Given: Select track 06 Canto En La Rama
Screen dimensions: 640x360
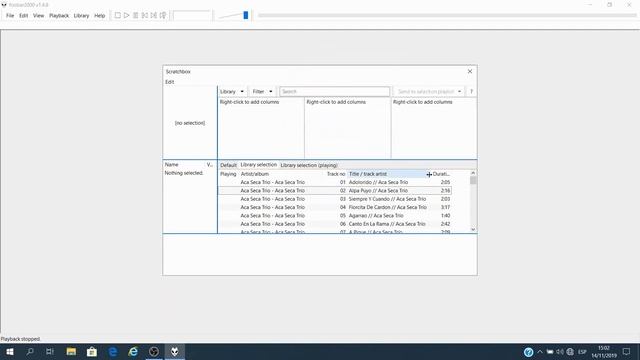Looking at the screenshot, I should point(335,224).
